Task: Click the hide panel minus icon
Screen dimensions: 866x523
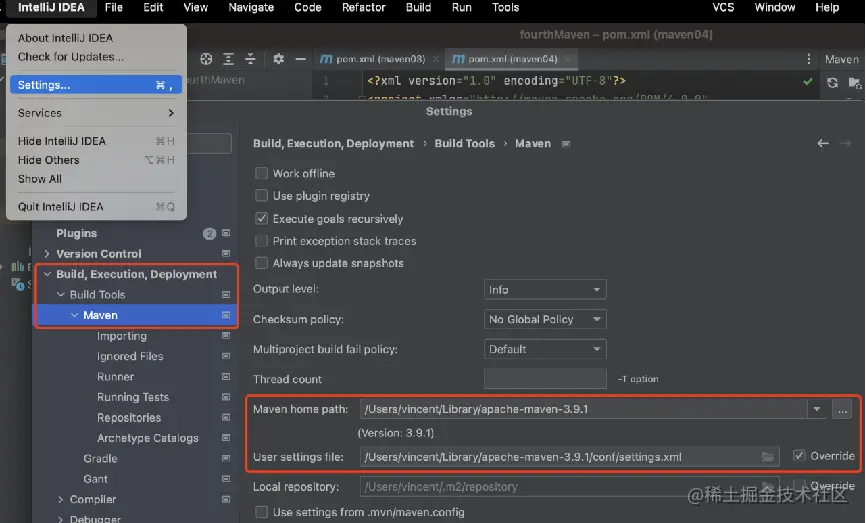Action: (x=300, y=59)
